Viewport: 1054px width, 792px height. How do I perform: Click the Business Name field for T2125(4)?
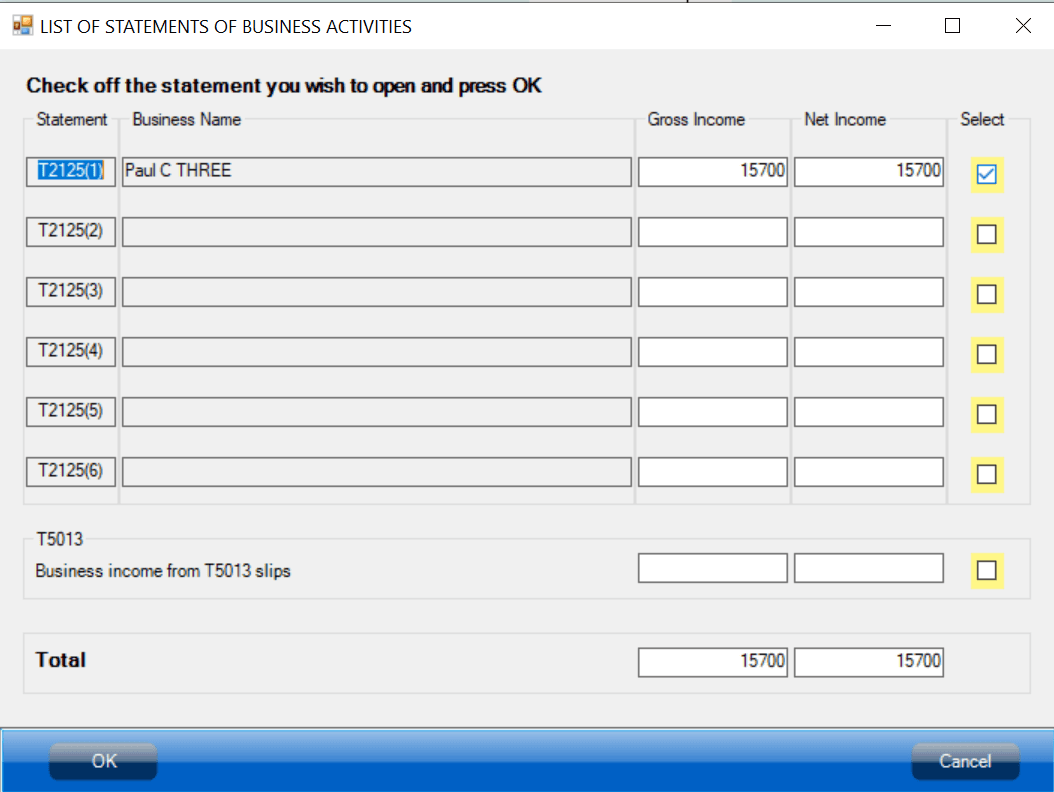click(375, 351)
